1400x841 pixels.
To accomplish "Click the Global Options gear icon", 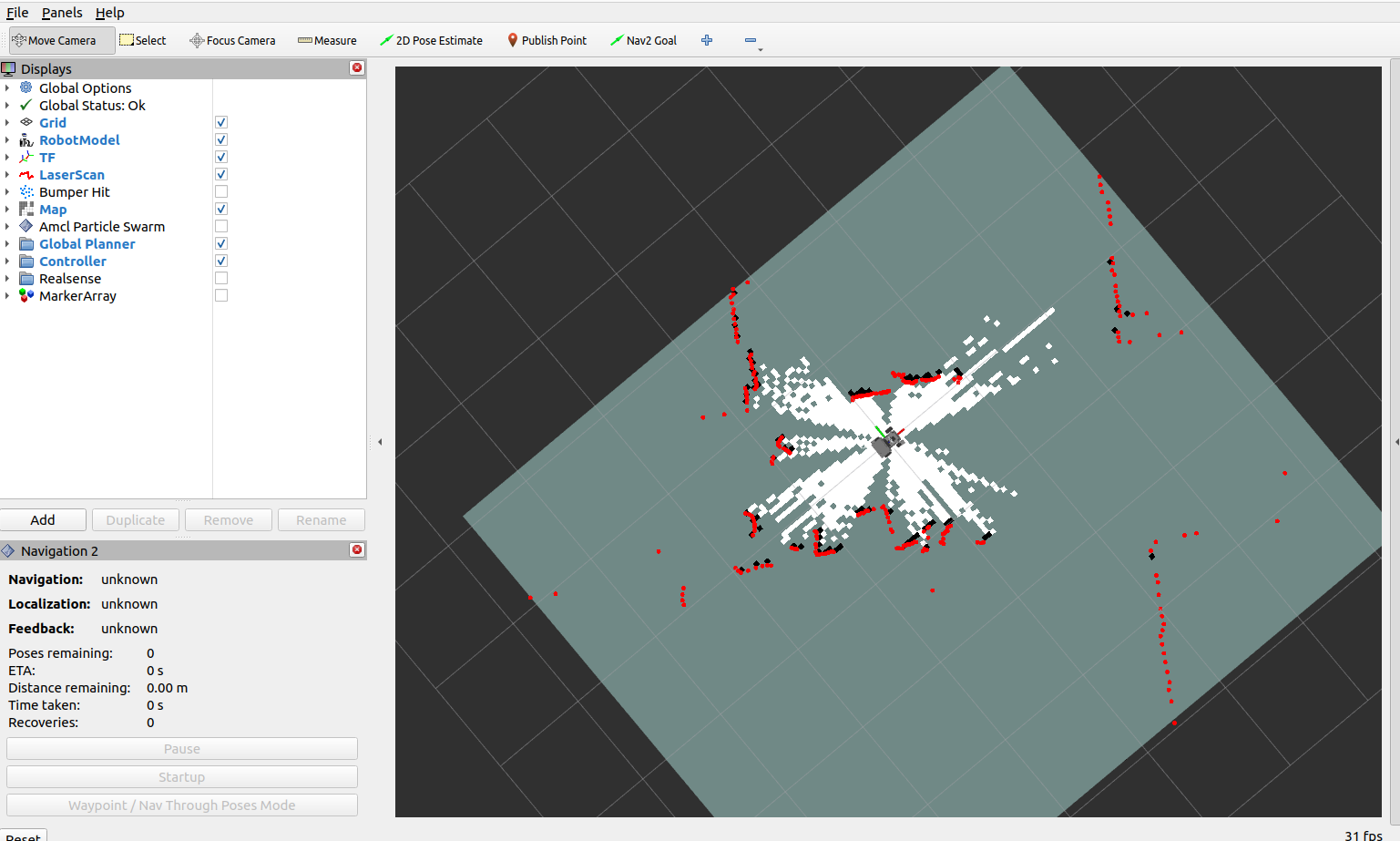I will (26, 87).
